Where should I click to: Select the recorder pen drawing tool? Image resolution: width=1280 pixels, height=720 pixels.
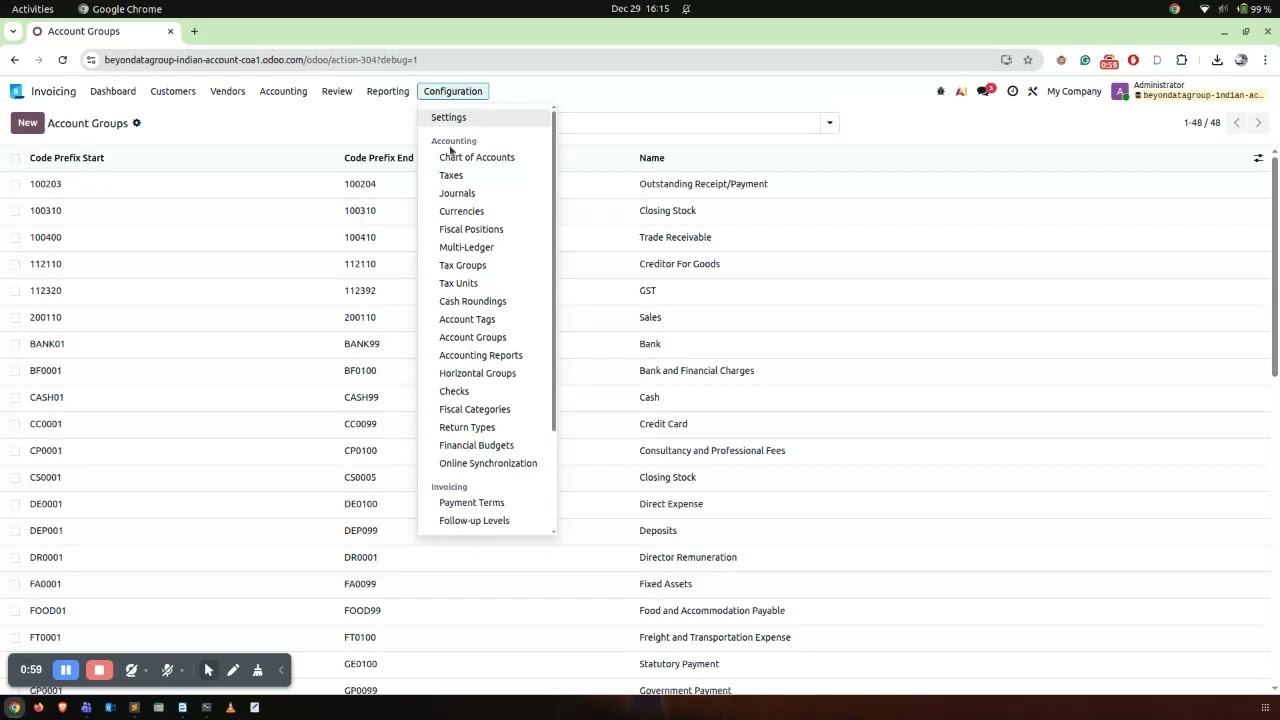[233, 670]
